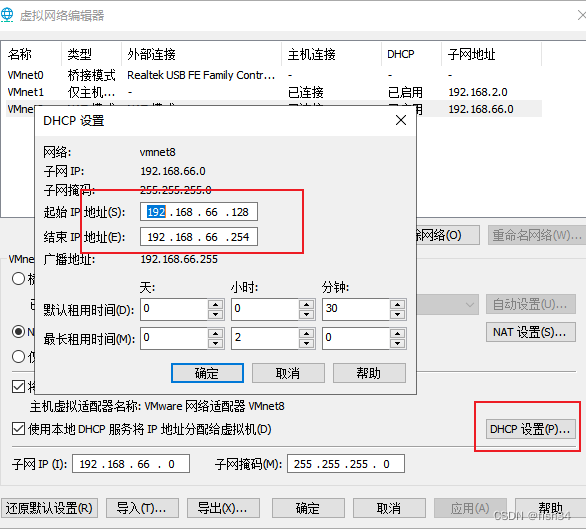Click the 外部连接 column header
The height and width of the screenshot is (530, 586).
tap(201, 54)
